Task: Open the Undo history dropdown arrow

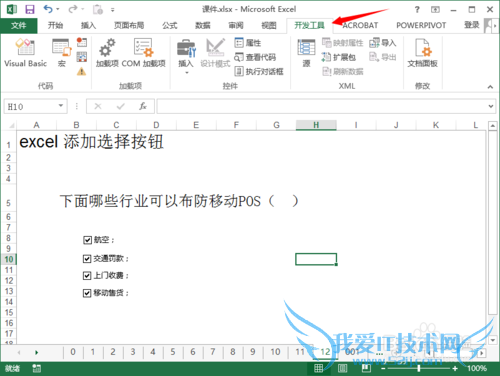Action: pos(58,9)
